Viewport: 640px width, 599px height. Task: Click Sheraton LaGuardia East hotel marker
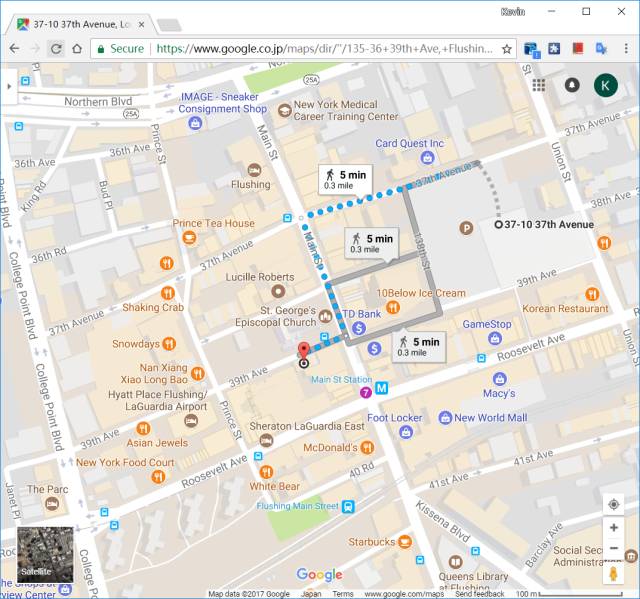[x=266, y=440]
